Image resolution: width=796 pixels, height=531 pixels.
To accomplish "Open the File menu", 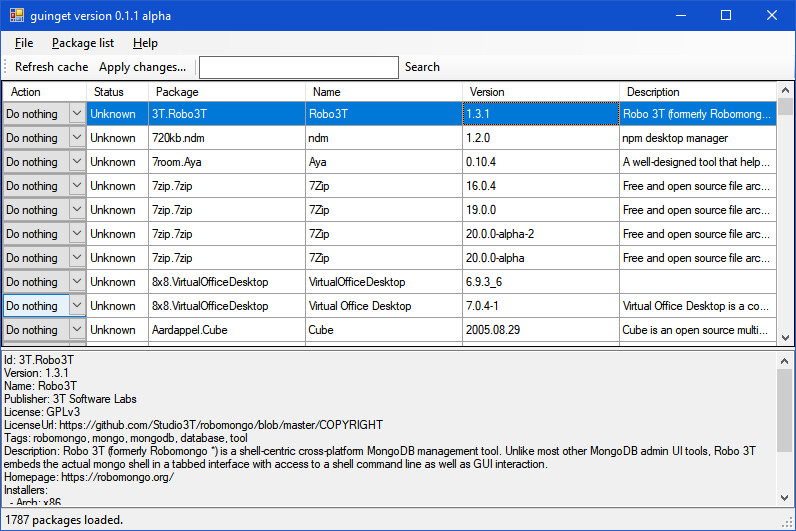I will (x=24, y=43).
